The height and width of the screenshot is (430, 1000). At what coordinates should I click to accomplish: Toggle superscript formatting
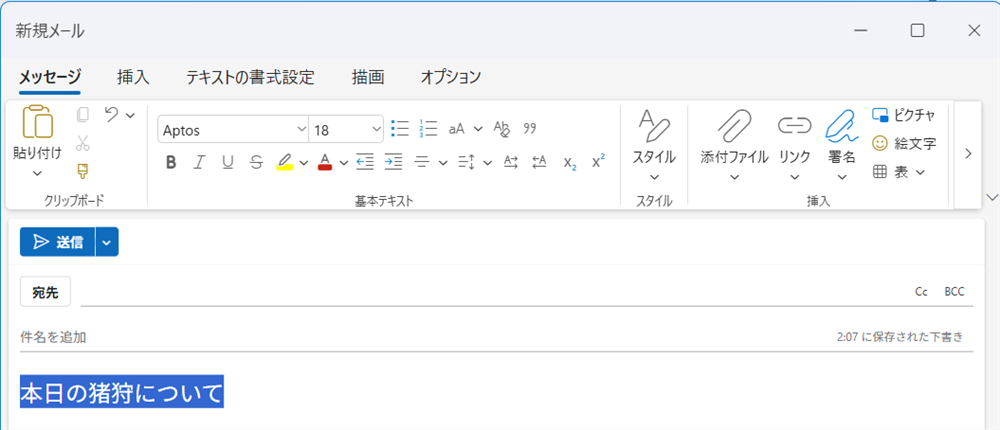598,161
